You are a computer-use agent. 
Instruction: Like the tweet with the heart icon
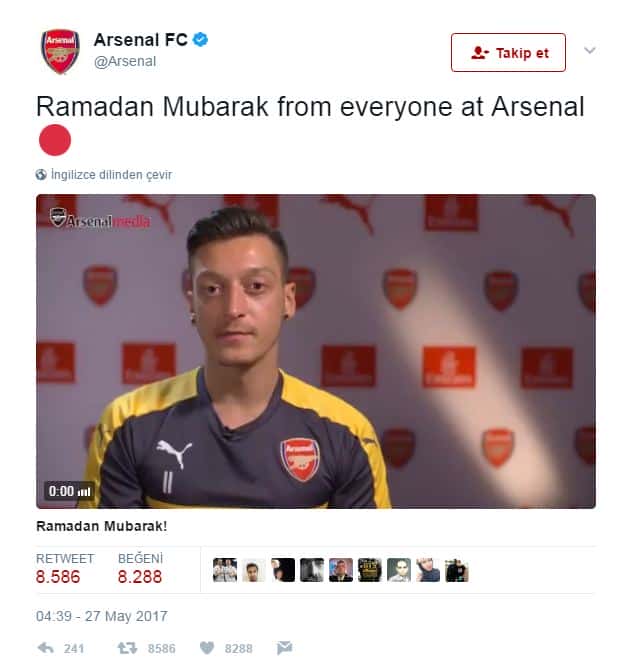[207, 648]
